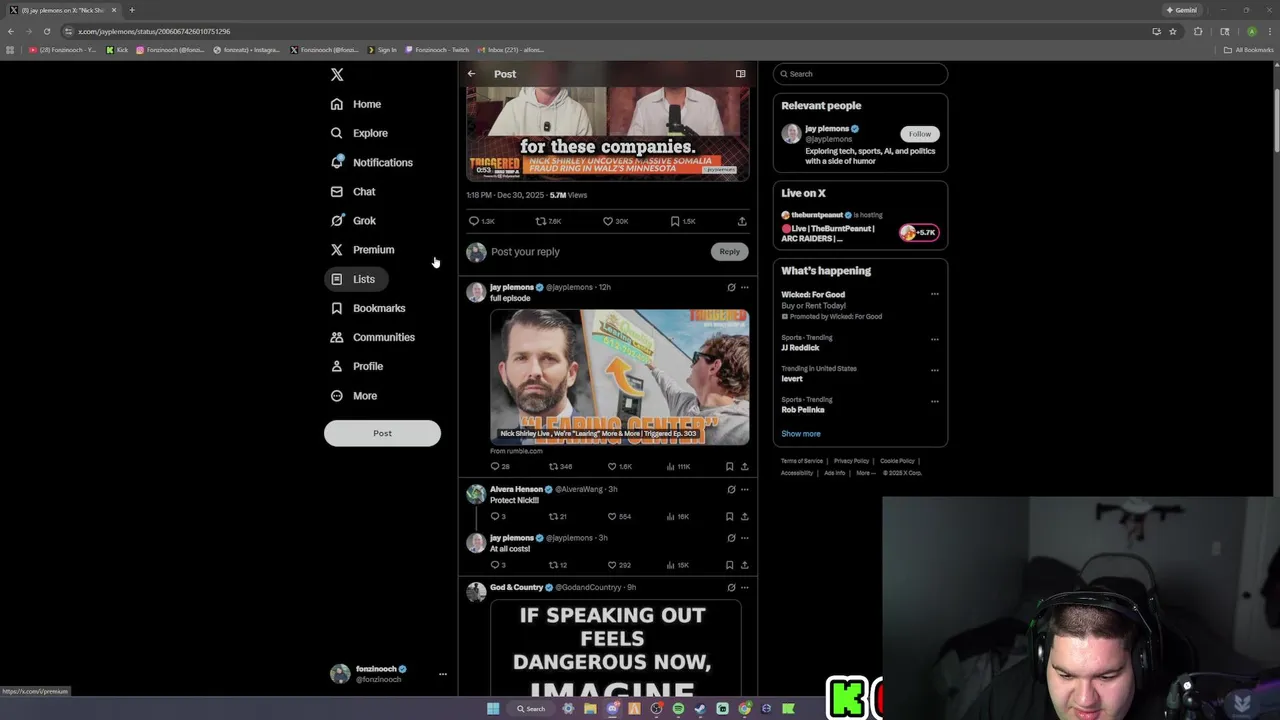Image resolution: width=1280 pixels, height=720 pixels.
Task: Open Alvera Henson's profile name
Action: (516, 490)
